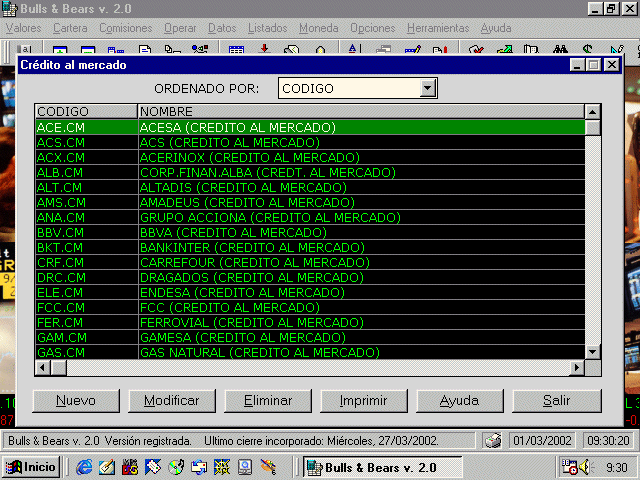640x480 pixels.
Task: Open the QuickTime player quick launch icon
Action: (x=244, y=467)
